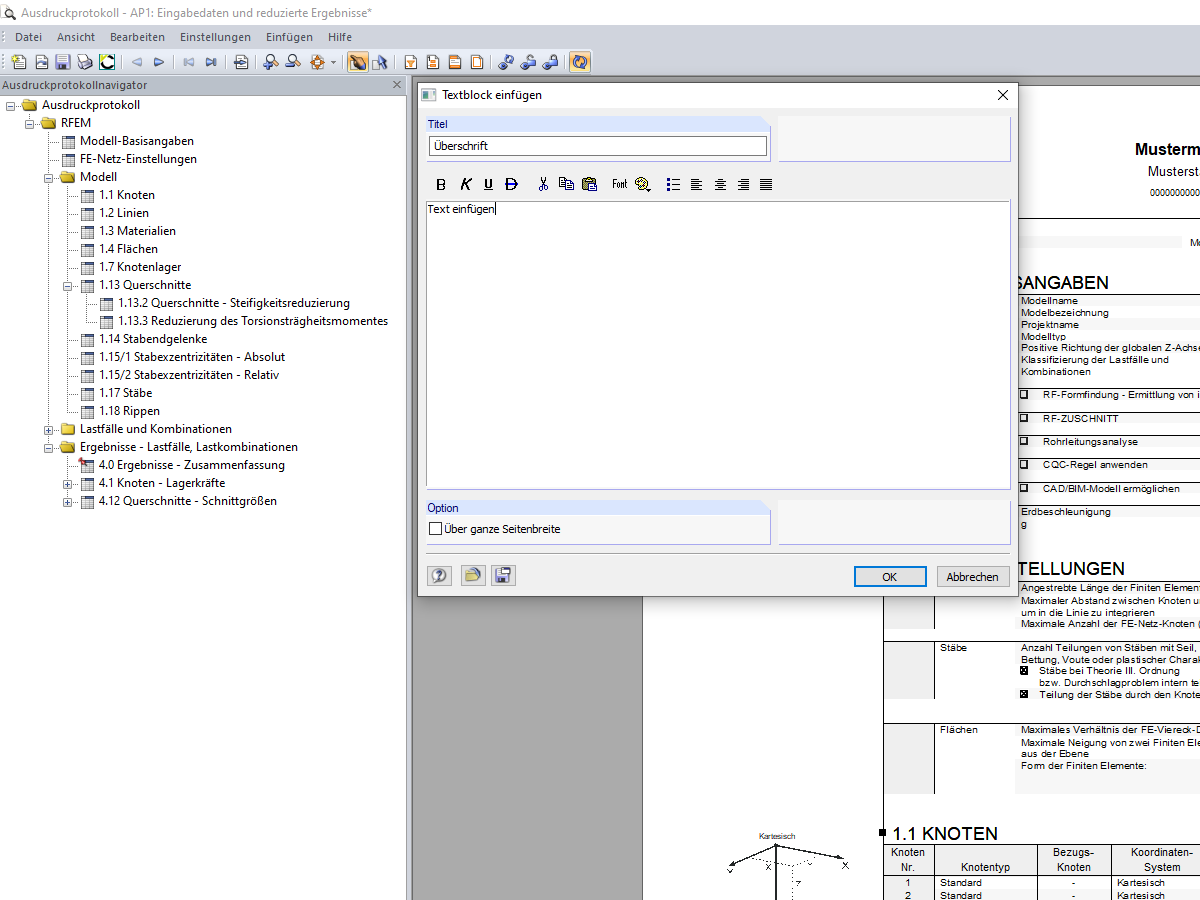Open the text color palette
1200x900 pixels.
pos(643,184)
